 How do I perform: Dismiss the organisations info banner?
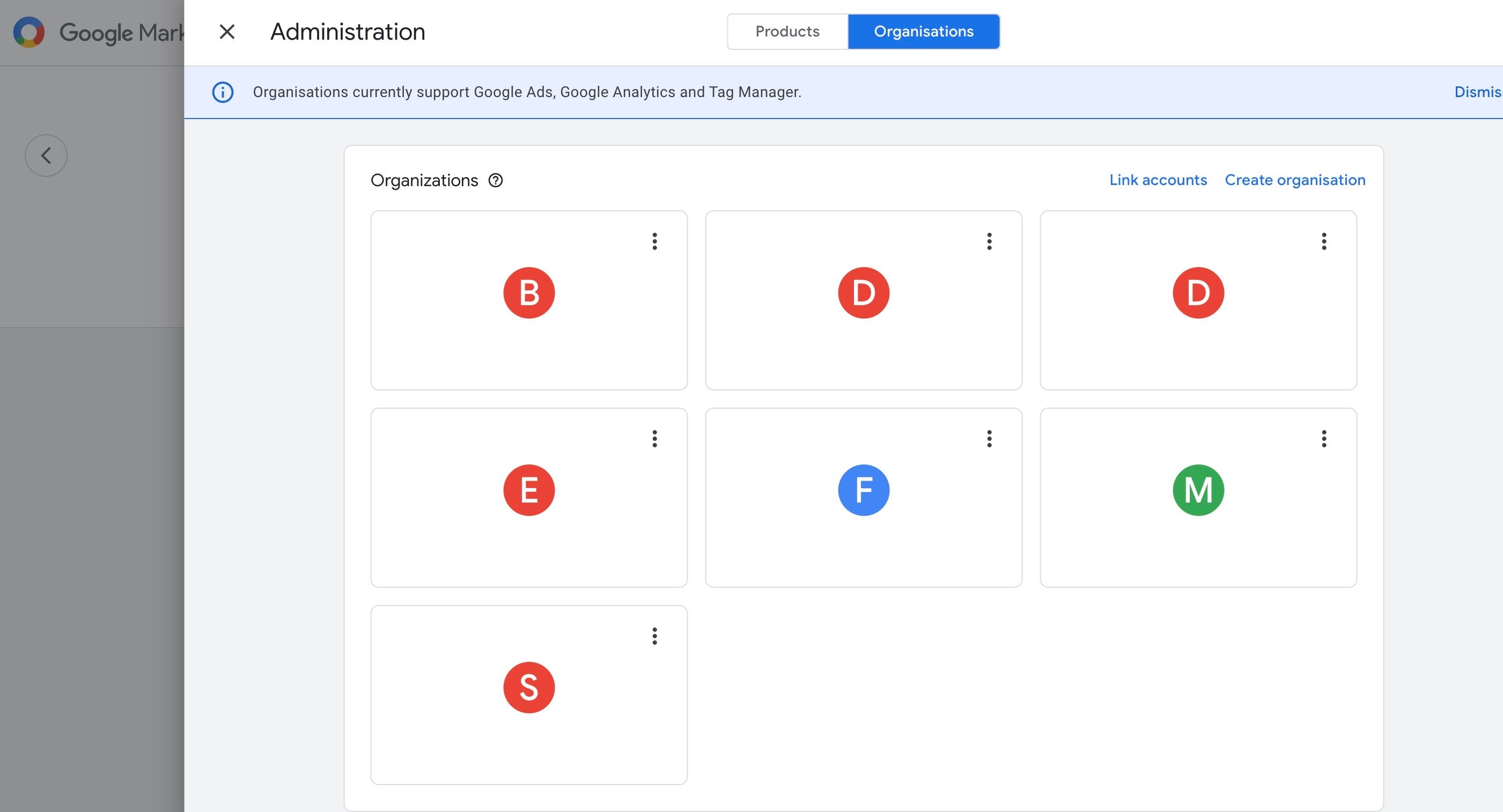1477,92
